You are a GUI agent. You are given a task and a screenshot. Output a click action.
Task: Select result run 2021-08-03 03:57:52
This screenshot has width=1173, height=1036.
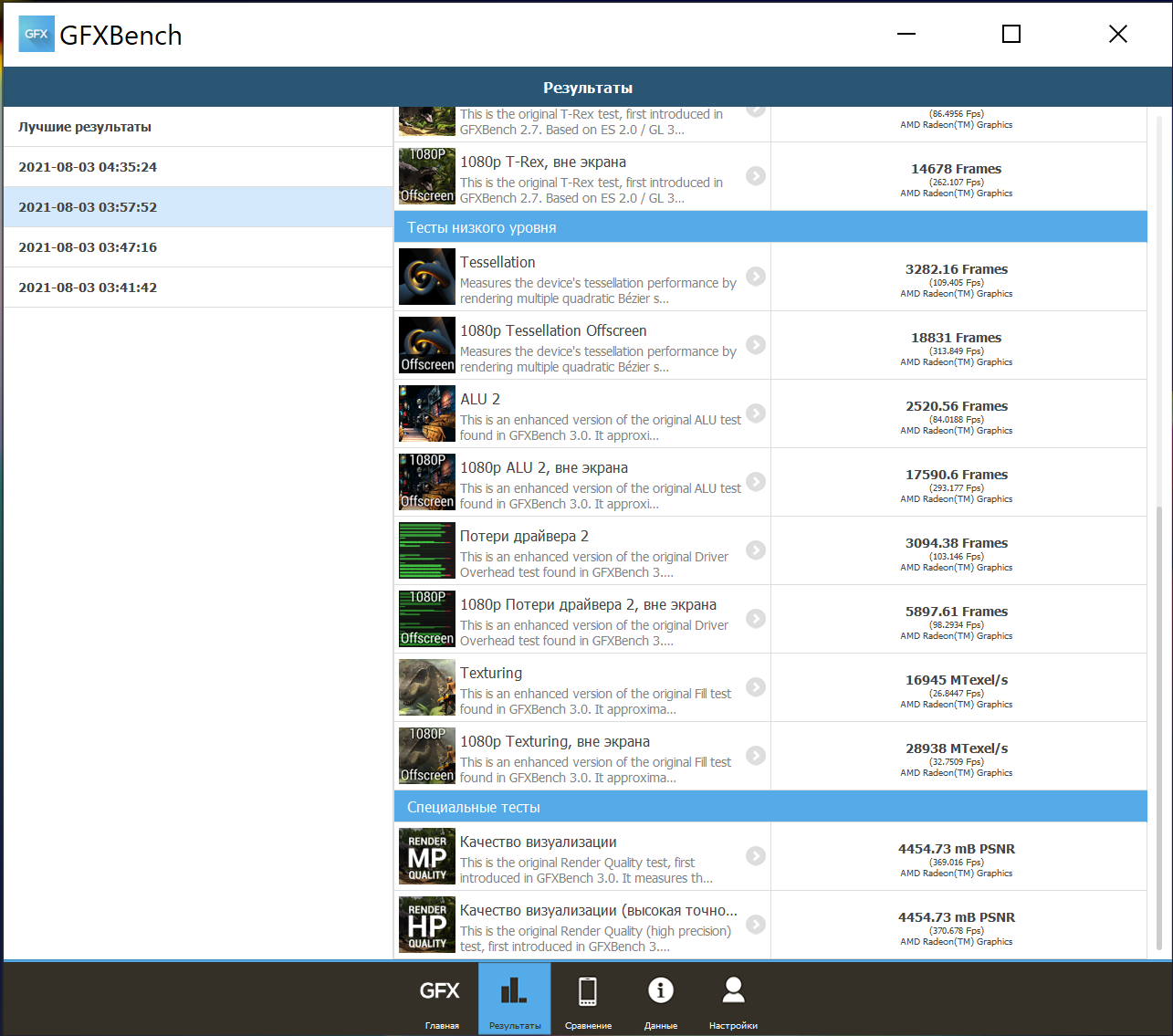coord(198,207)
